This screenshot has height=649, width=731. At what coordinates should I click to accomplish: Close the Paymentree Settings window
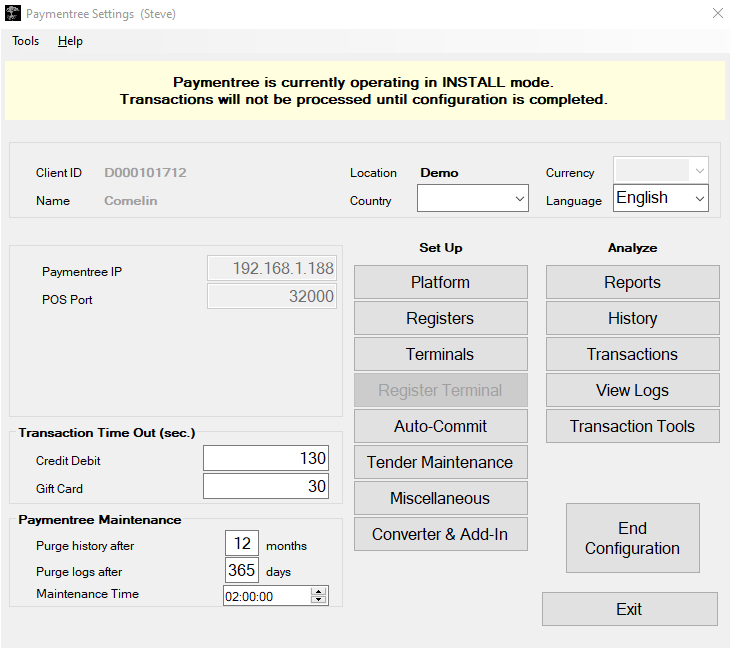pos(717,13)
